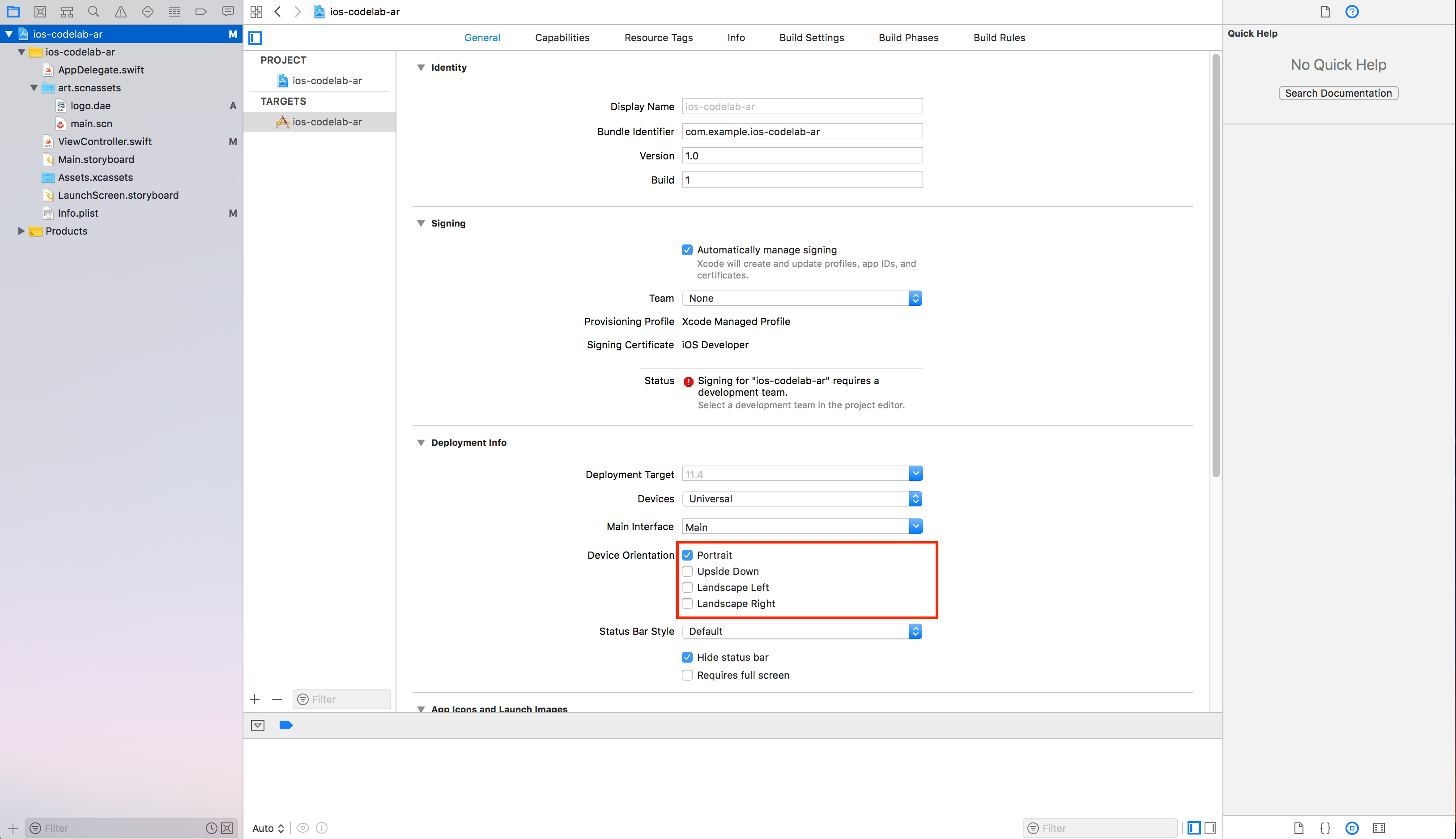Filter source-controlled files icon in navigator

pos(227,828)
